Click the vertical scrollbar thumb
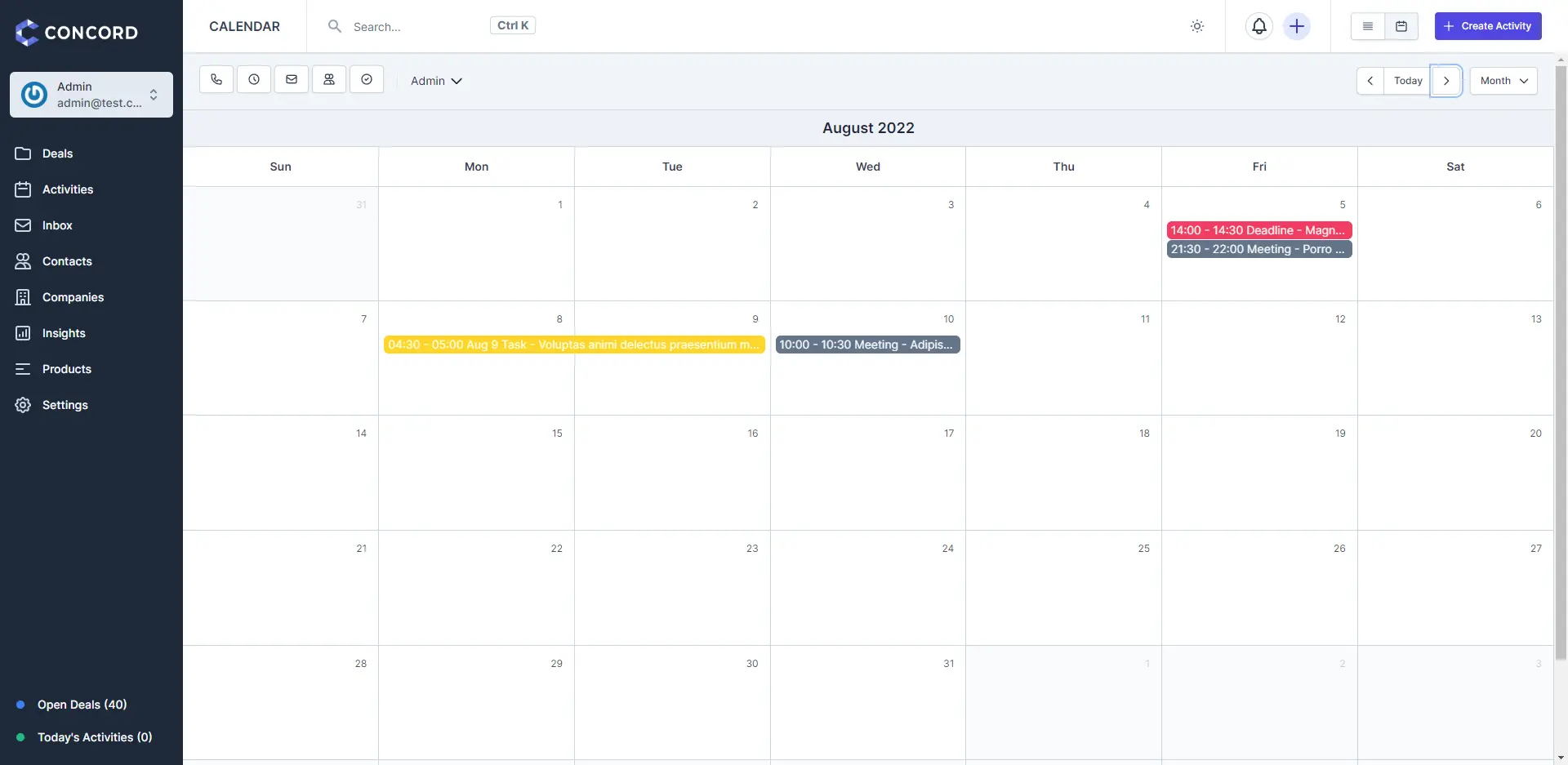The height and width of the screenshot is (765, 1568). click(x=1561, y=363)
